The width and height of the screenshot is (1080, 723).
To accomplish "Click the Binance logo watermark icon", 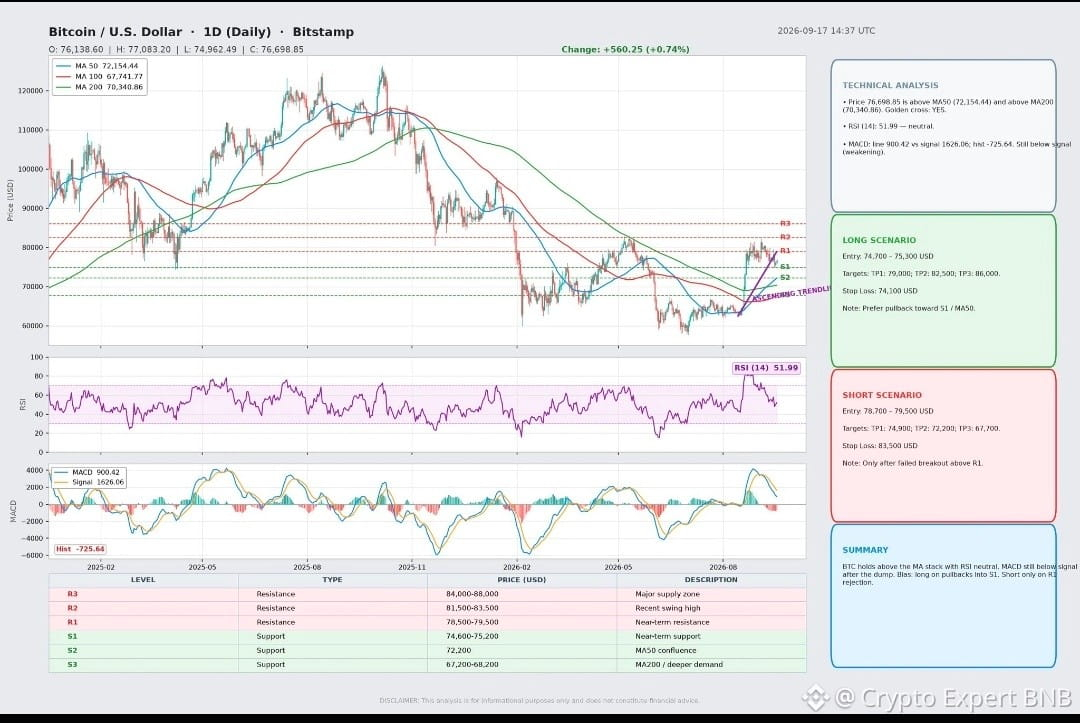I will click(x=816, y=698).
